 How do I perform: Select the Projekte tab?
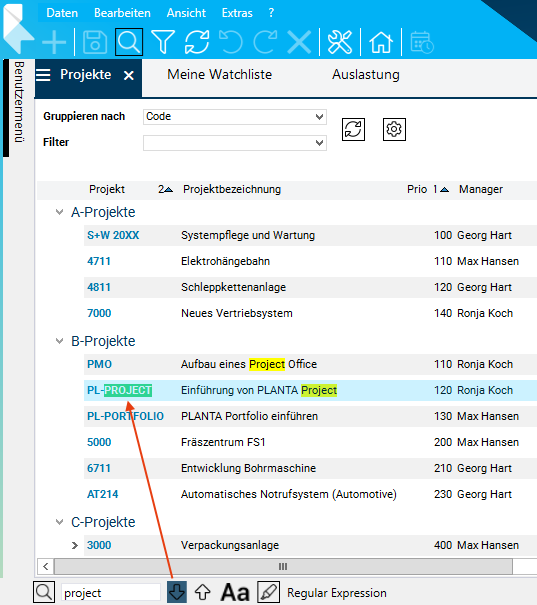coord(86,74)
